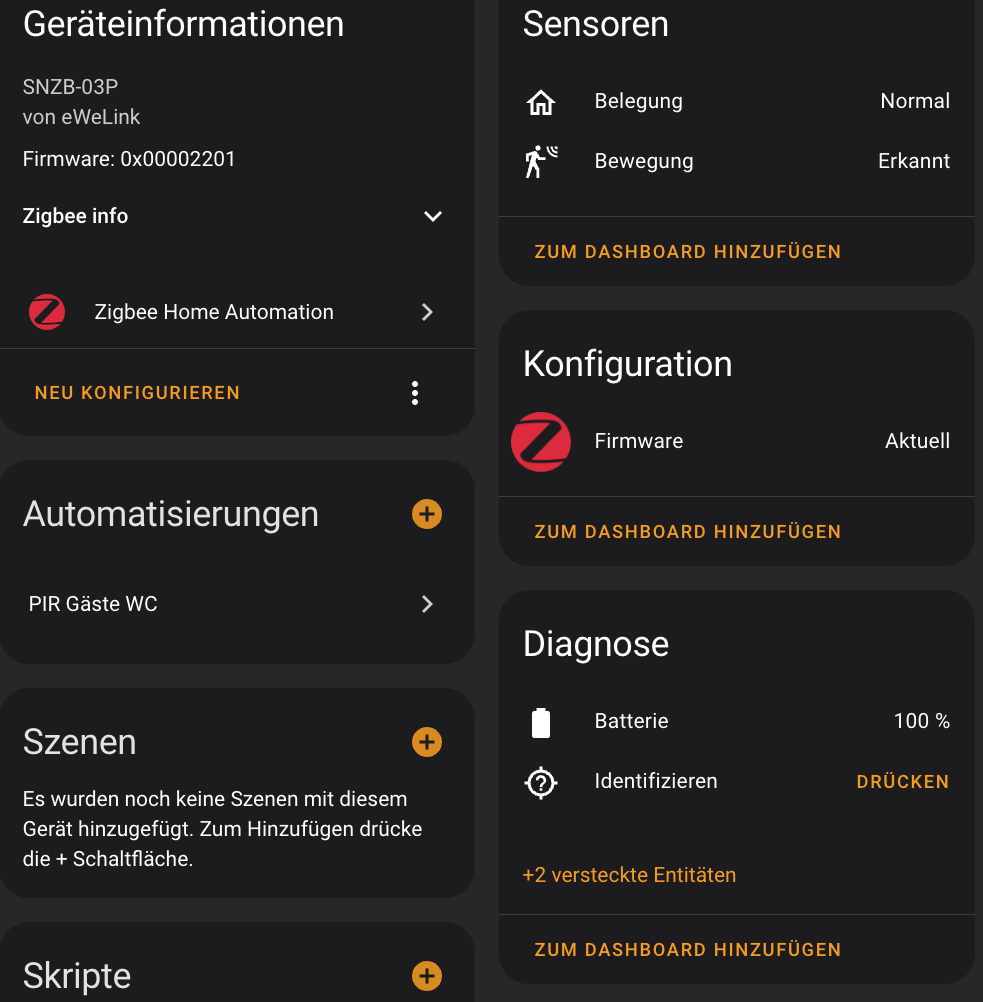This screenshot has width=983, height=1002.
Task: Open the three-dot overflow menu
Action: [415, 393]
